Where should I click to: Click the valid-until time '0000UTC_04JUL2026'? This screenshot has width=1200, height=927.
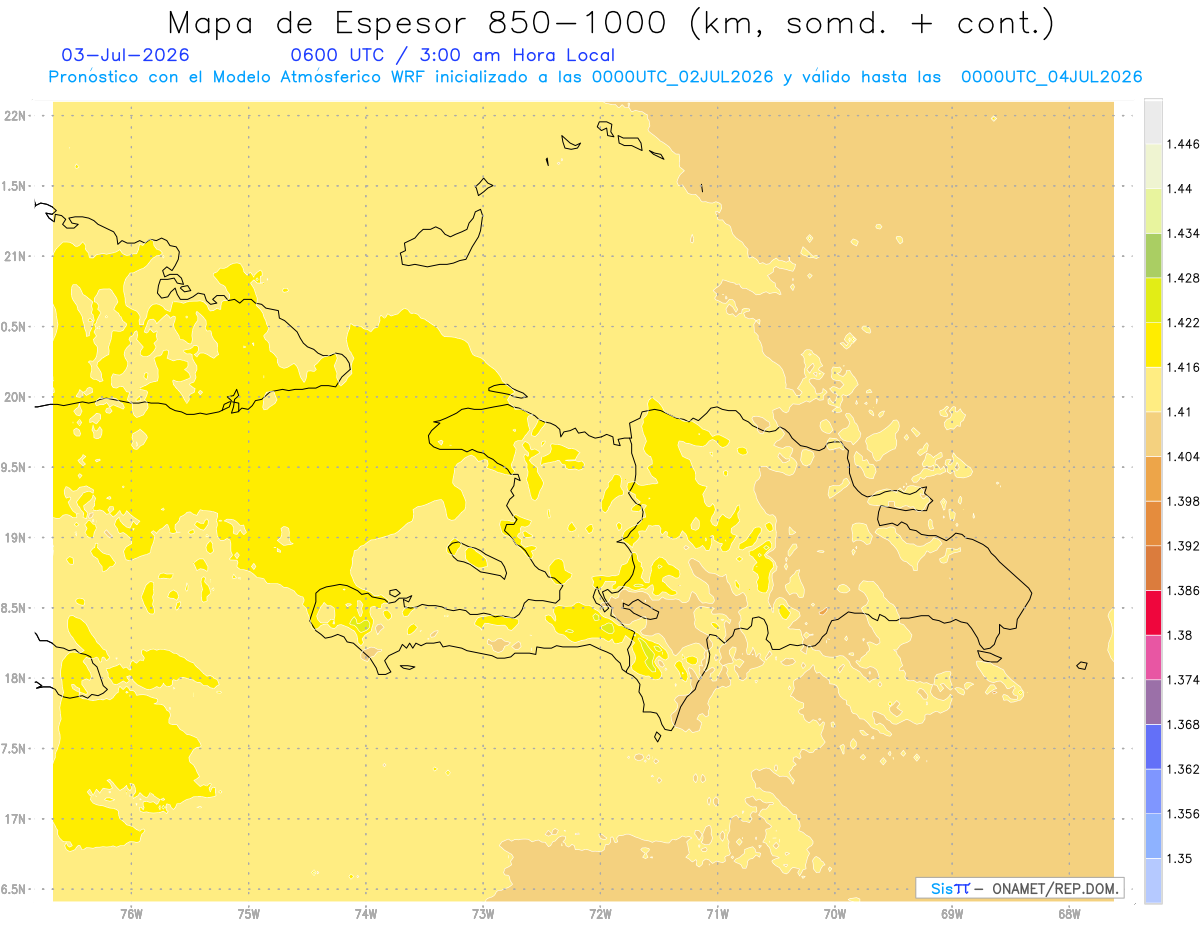[1051, 77]
